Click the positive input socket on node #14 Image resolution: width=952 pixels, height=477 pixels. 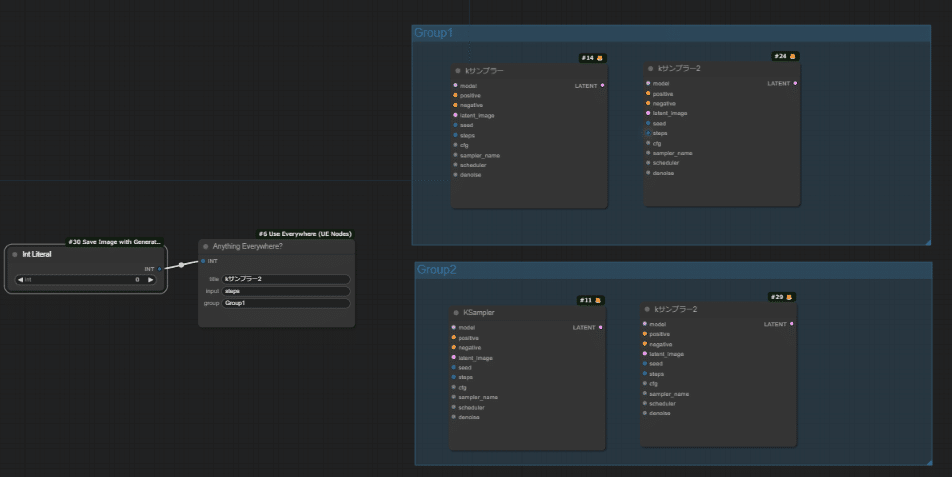455,95
